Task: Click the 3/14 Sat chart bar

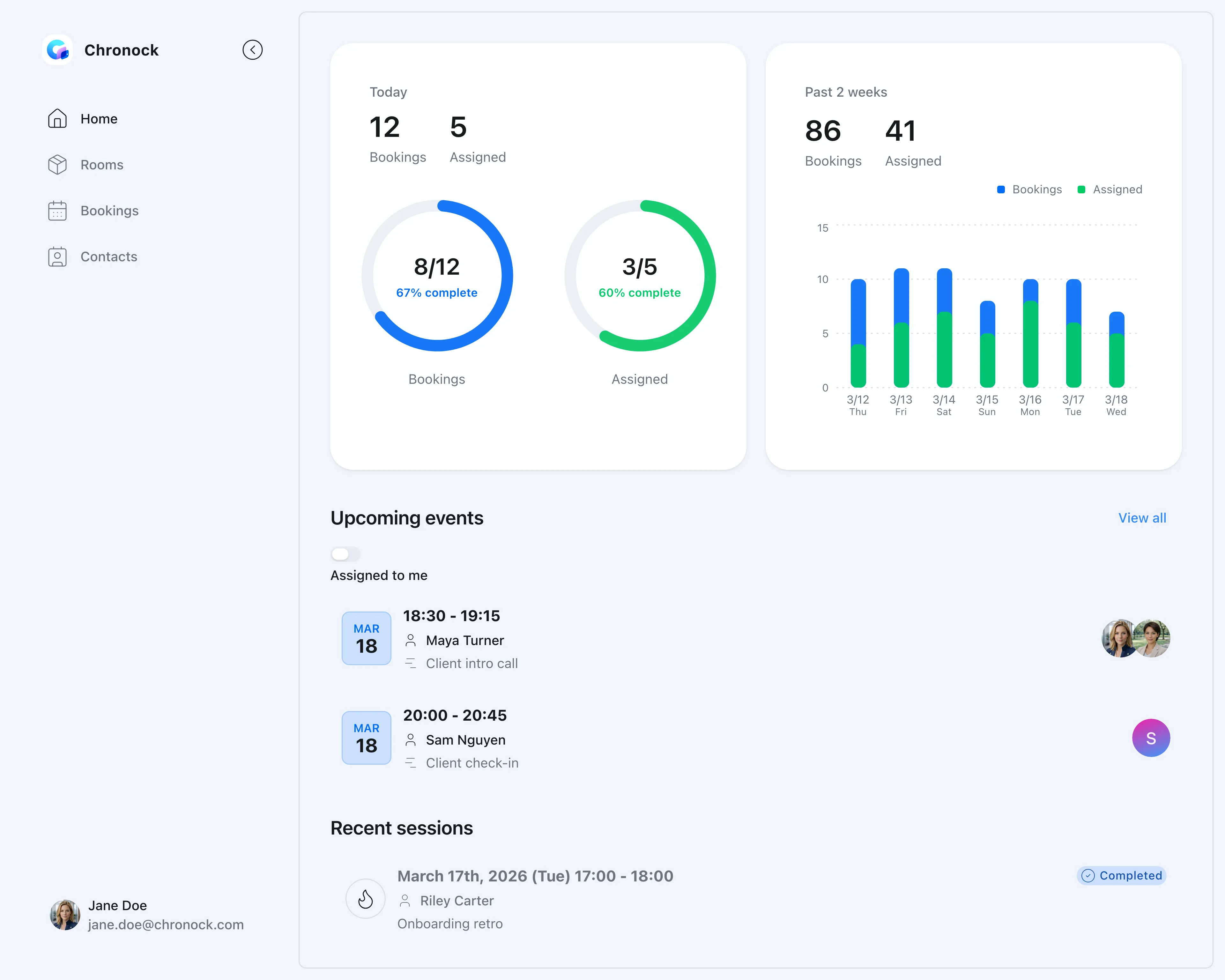Action: pyautogui.click(x=944, y=328)
